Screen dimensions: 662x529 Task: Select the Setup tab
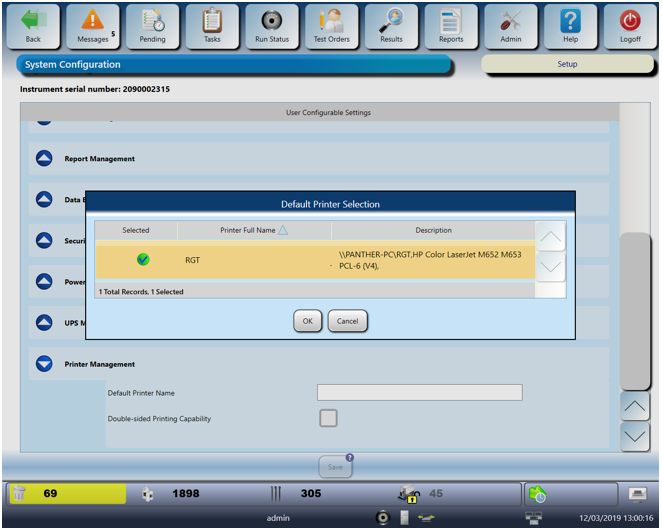point(566,64)
